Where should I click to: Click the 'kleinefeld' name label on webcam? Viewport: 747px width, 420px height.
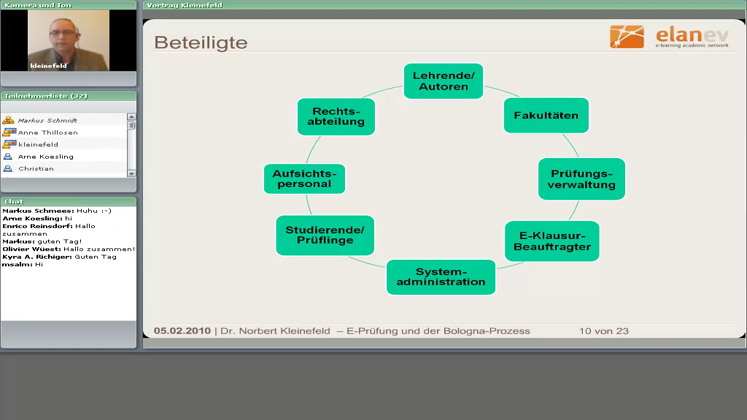(48, 66)
